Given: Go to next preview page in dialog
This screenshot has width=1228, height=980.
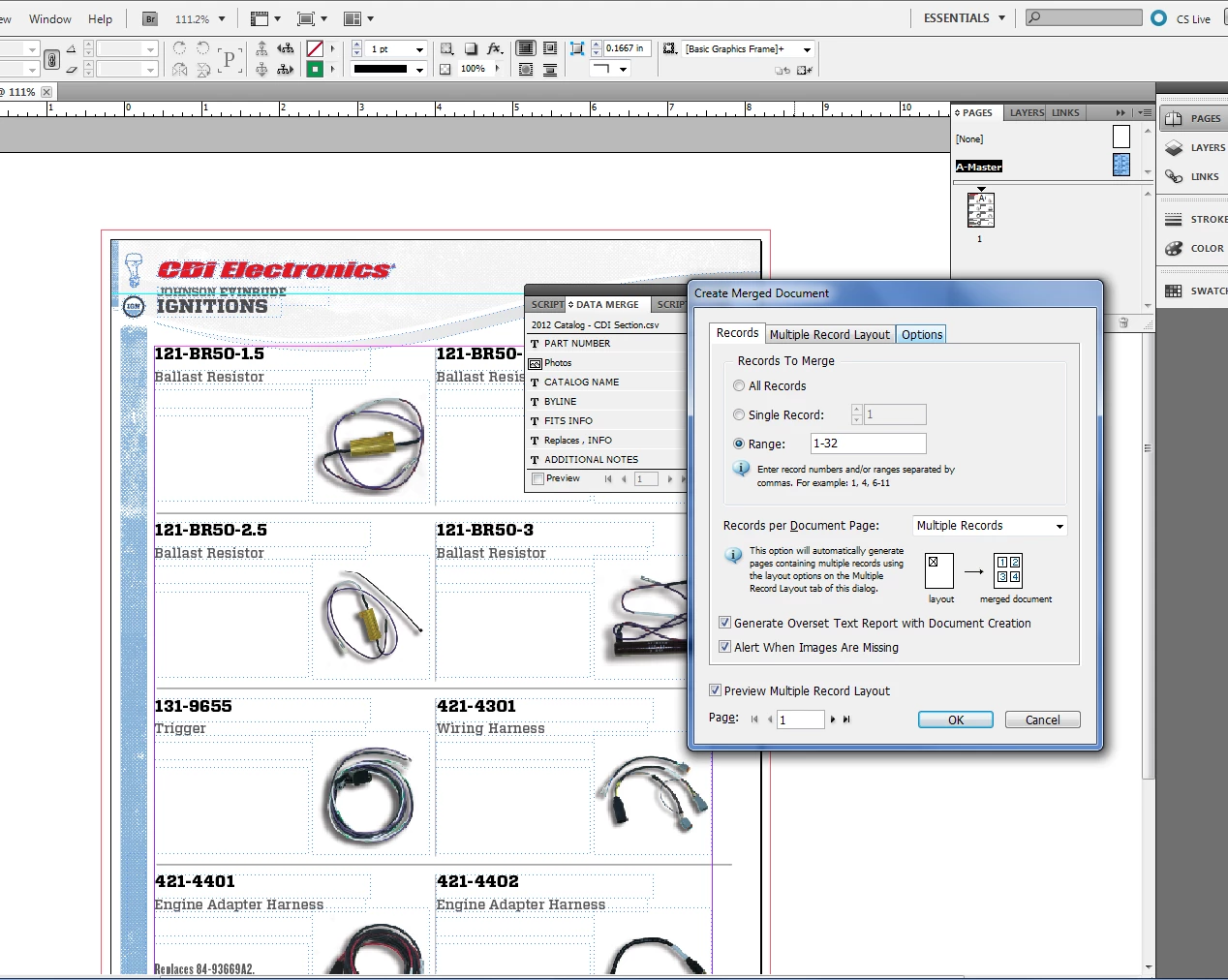Looking at the screenshot, I should point(833,720).
